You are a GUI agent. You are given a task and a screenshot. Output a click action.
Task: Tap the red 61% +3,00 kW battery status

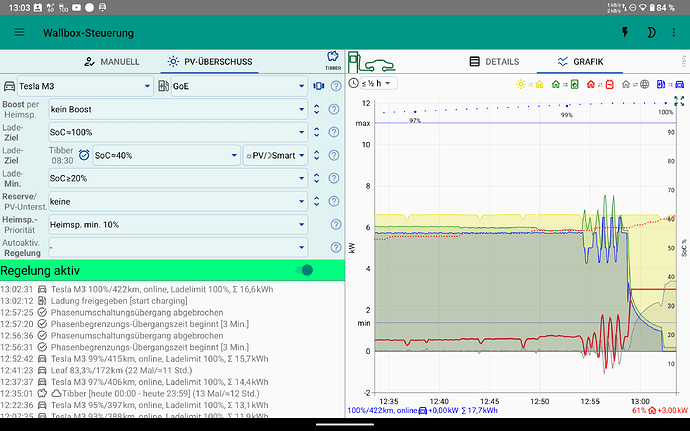click(660, 410)
